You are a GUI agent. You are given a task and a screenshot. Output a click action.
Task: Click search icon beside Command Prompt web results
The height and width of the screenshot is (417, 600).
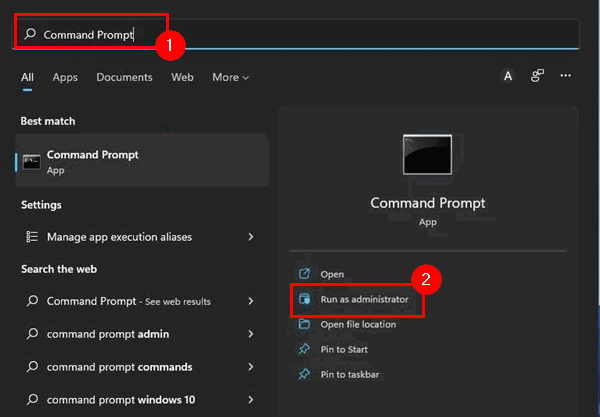tap(33, 301)
